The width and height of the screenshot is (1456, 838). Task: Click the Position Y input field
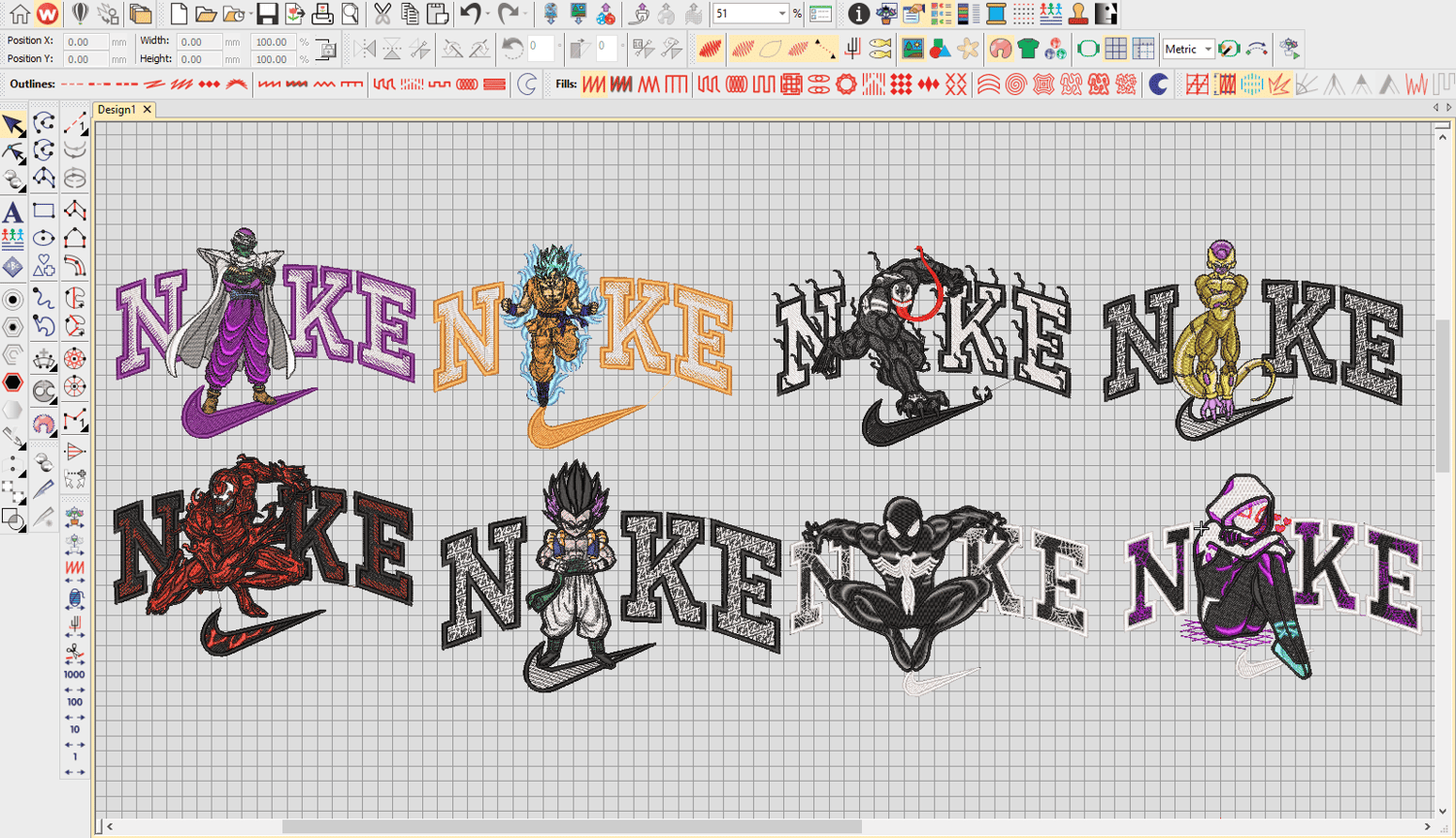pos(85,59)
